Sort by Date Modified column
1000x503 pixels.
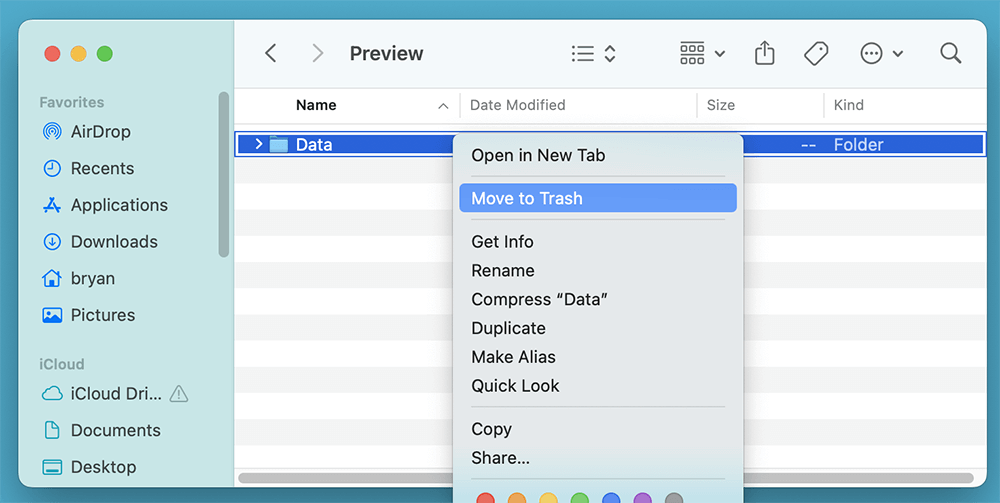[518, 105]
